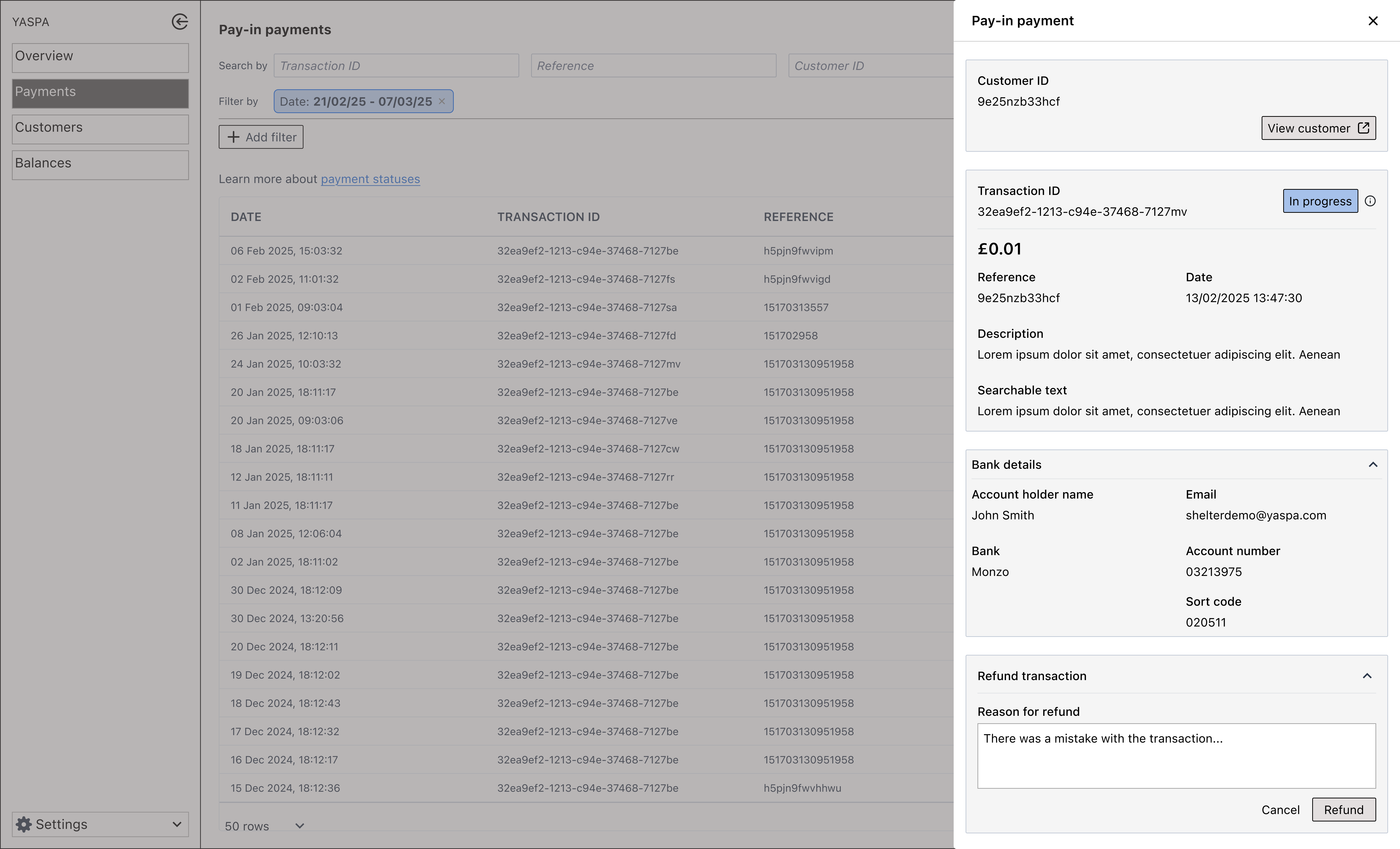Image resolution: width=1400 pixels, height=849 pixels.
Task: Click into the Reason for refund textbox
Action: pos(1176,756)
